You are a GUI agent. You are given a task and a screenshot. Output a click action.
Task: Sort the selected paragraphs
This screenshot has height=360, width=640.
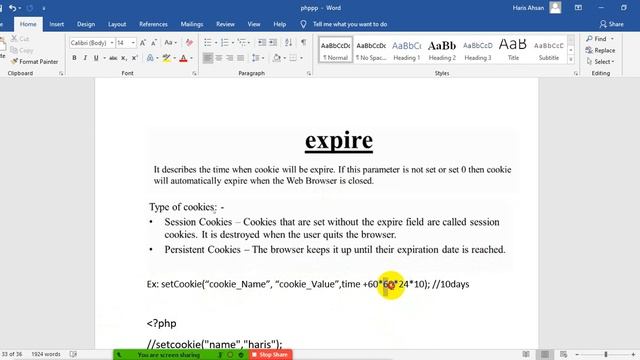[288, 43]
